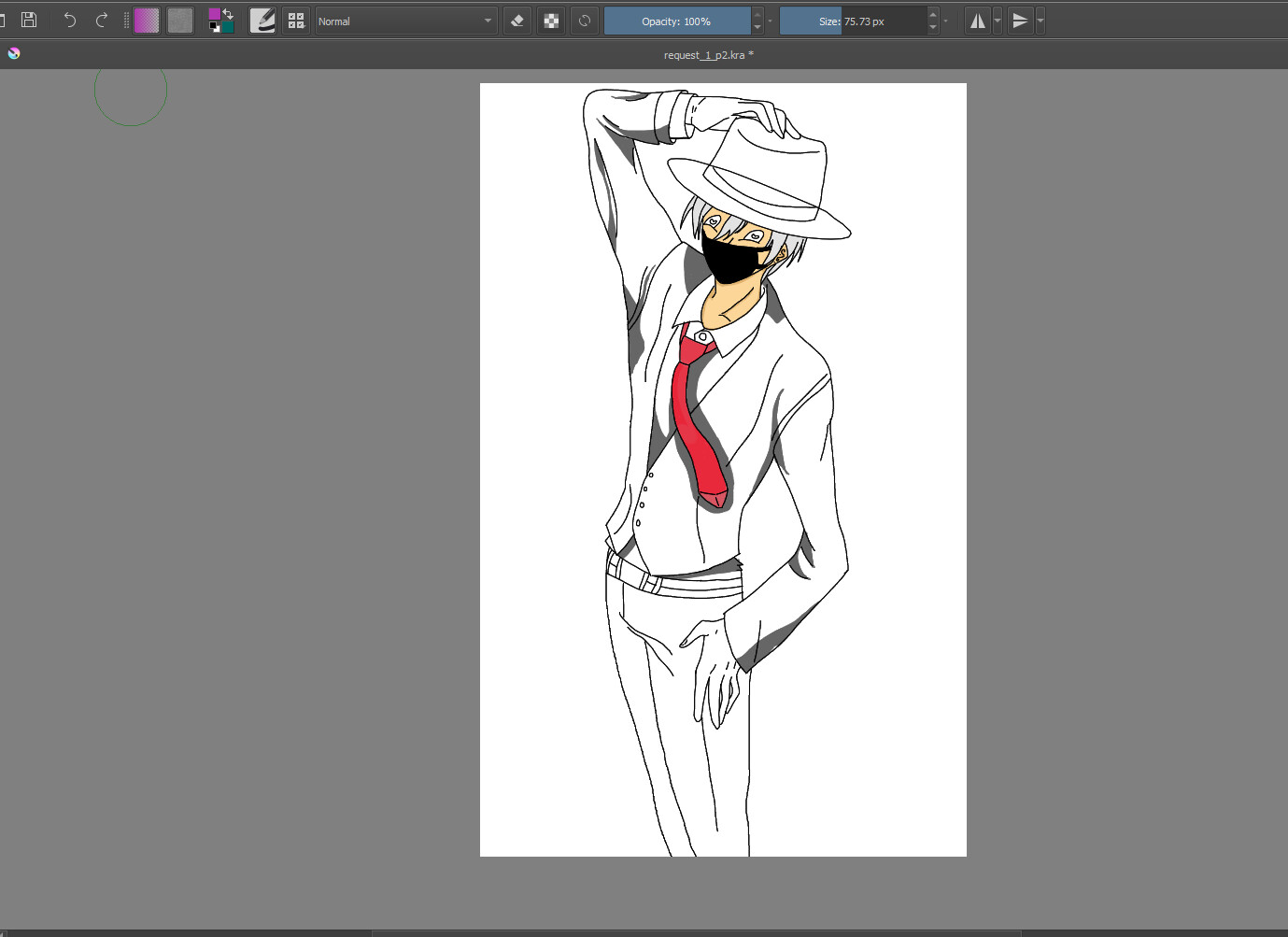This screenshot has height=937, width=1288.
Task: Toggle eraser mode
Action: point(517,20)
